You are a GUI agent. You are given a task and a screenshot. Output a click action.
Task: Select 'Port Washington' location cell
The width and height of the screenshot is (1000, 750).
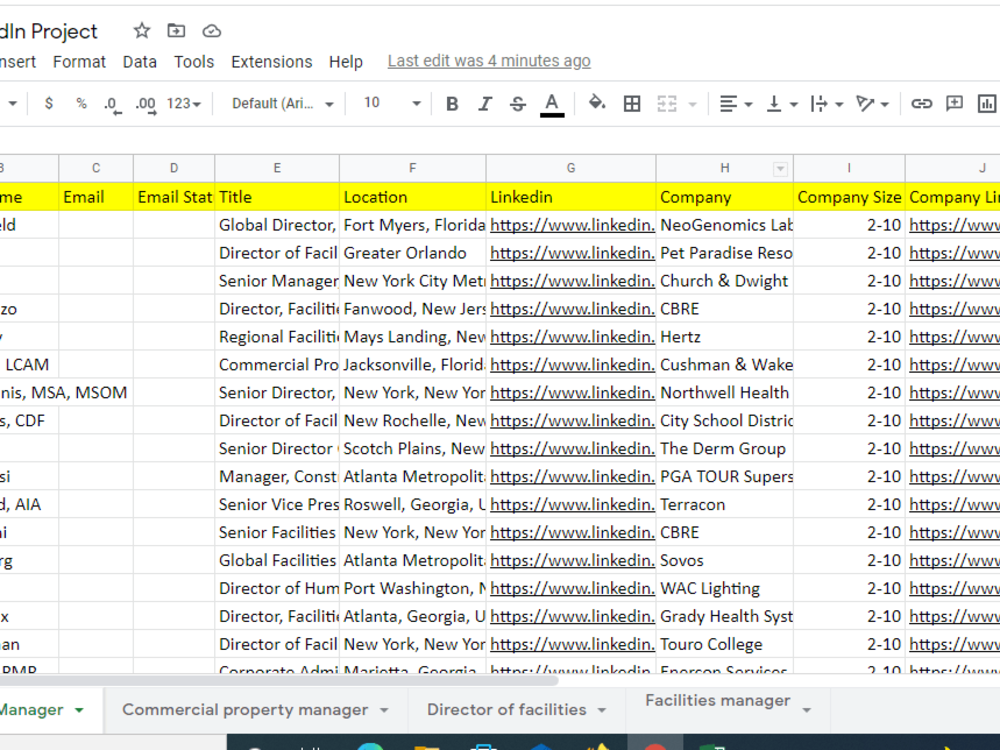(412, 589)
